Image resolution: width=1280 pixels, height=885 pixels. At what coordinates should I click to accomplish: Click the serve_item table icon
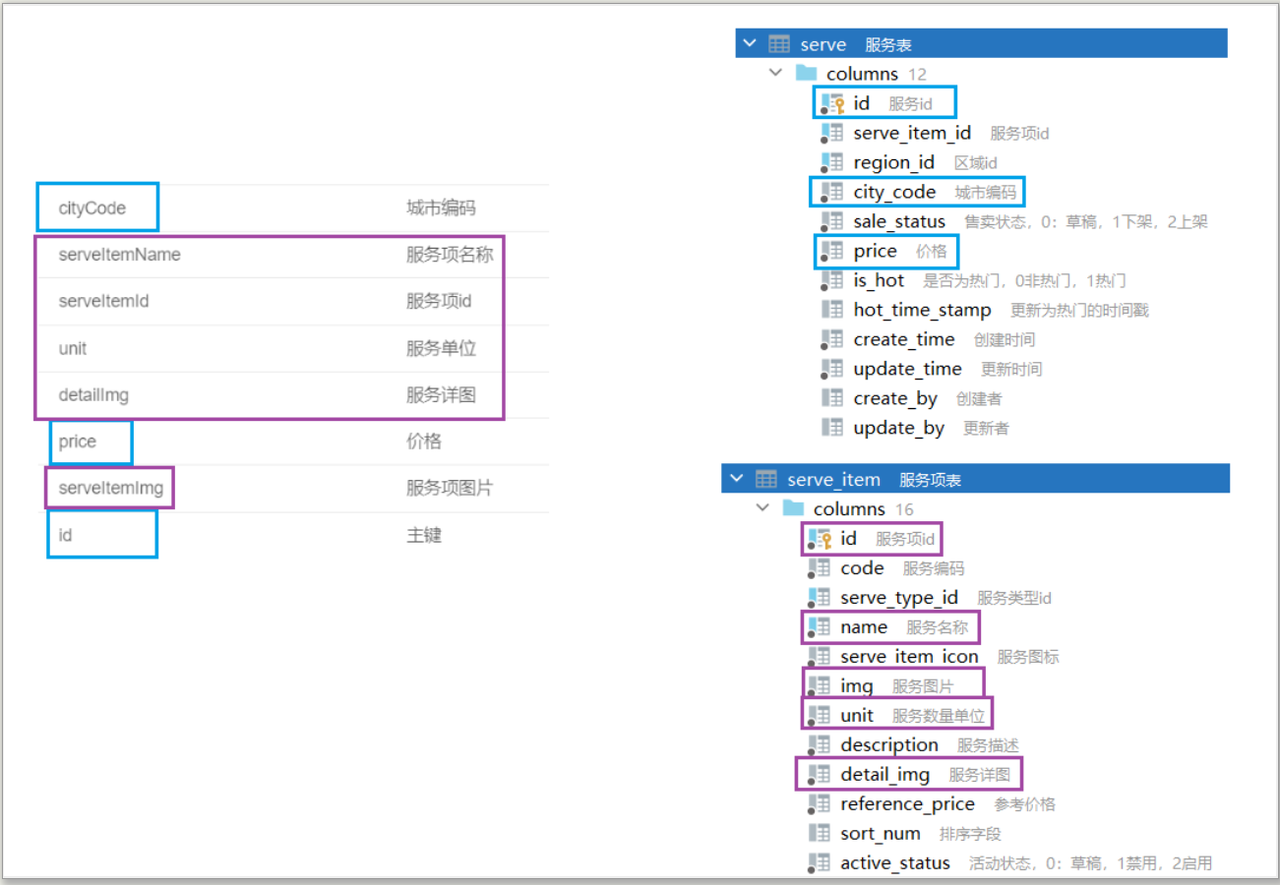766,479
